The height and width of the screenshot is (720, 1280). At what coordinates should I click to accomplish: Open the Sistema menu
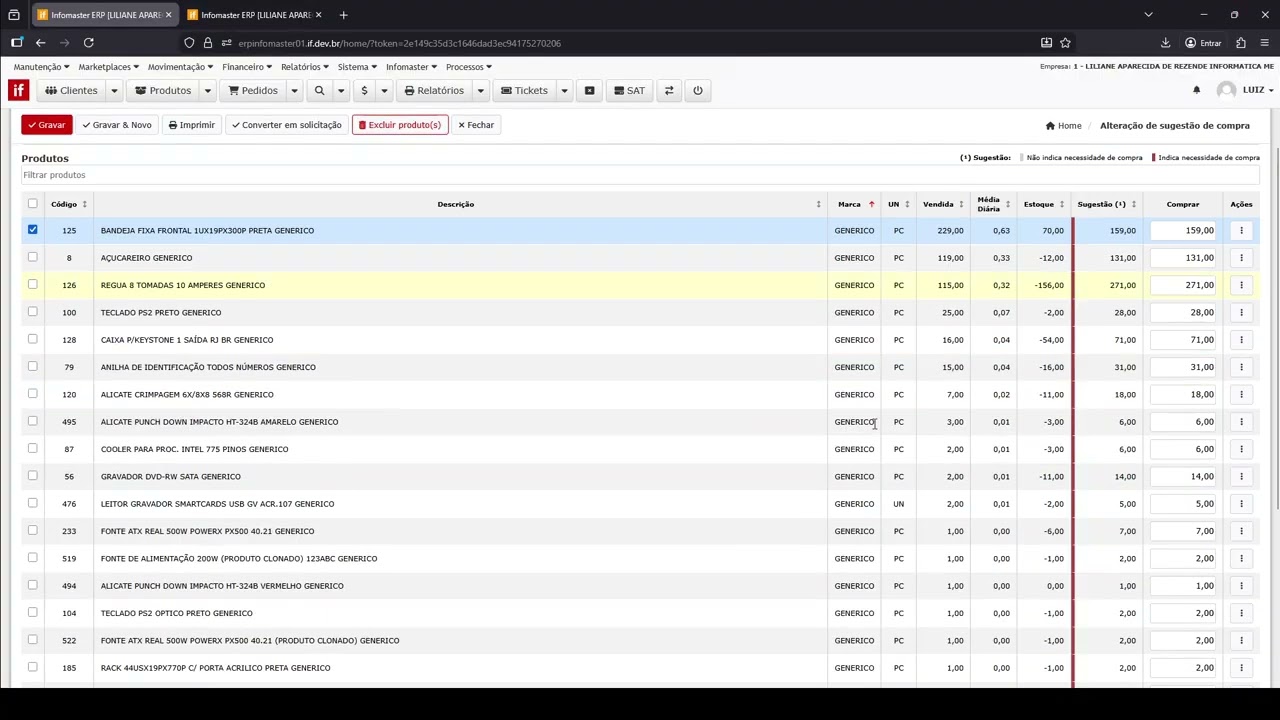357,67
